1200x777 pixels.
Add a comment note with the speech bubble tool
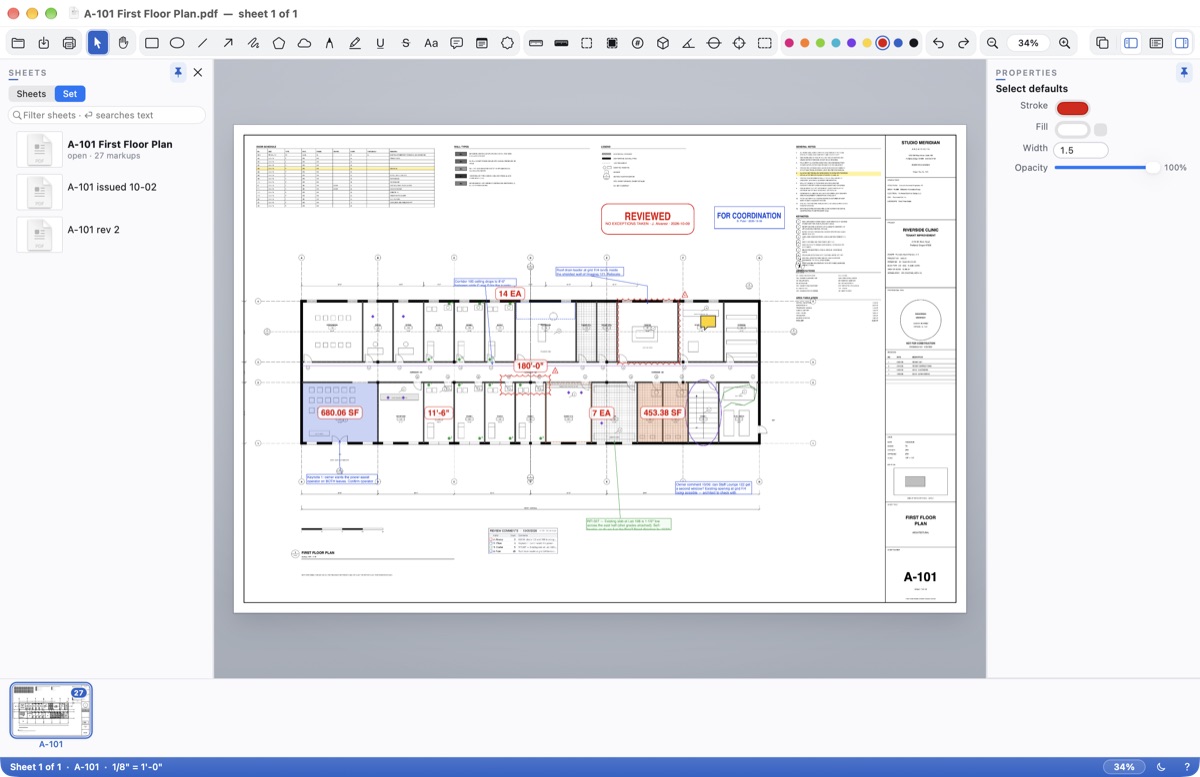tap(456, 43)
